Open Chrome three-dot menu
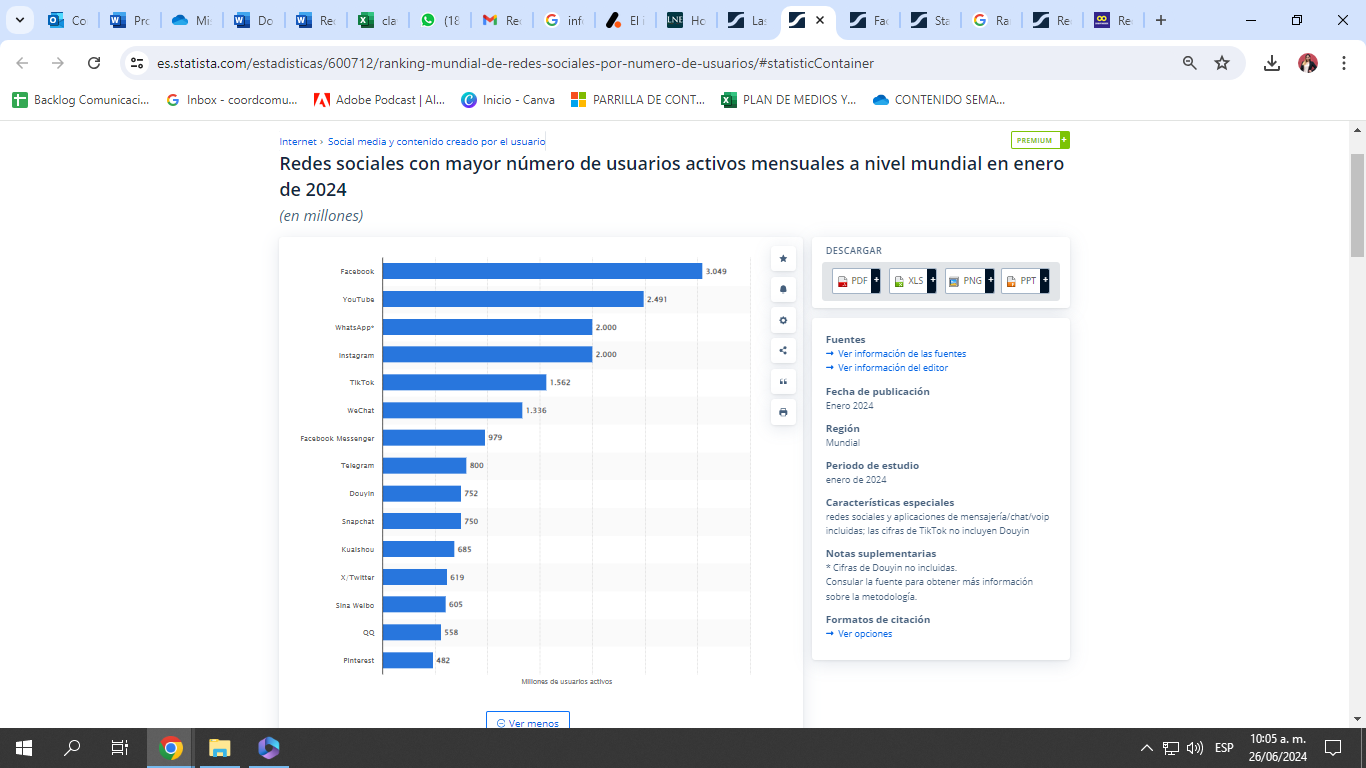 coord(1344,63)
